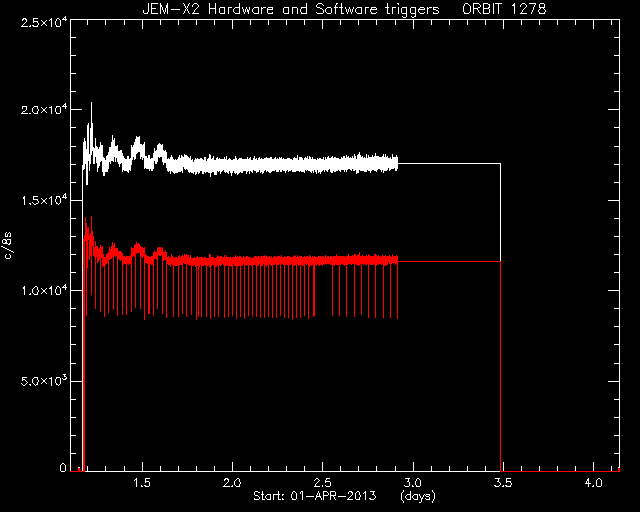Click the 2.5×10⁴ y-axis label
This screenshot has width=640, height=512.
click(44, 22)
